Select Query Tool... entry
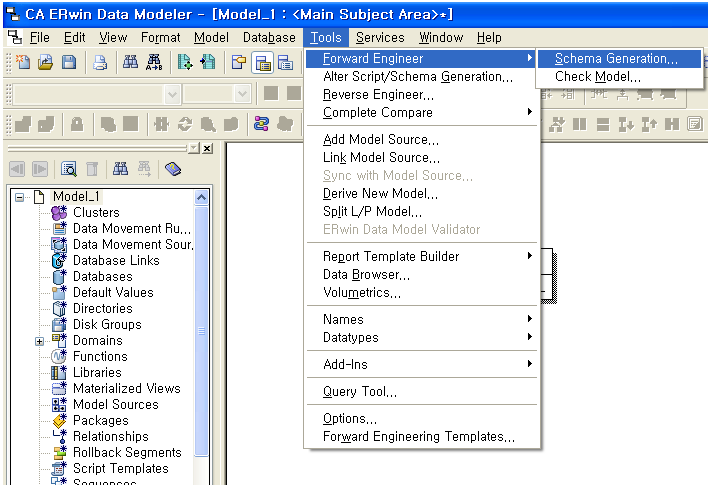The image size is (710, 488). [x=421, y=391]
